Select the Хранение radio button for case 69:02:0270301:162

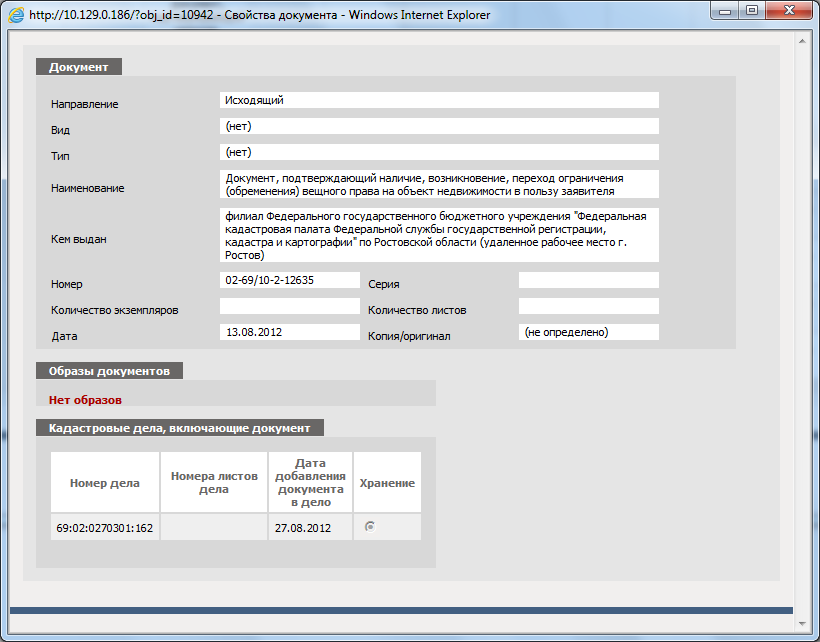(x=370, y=526)
